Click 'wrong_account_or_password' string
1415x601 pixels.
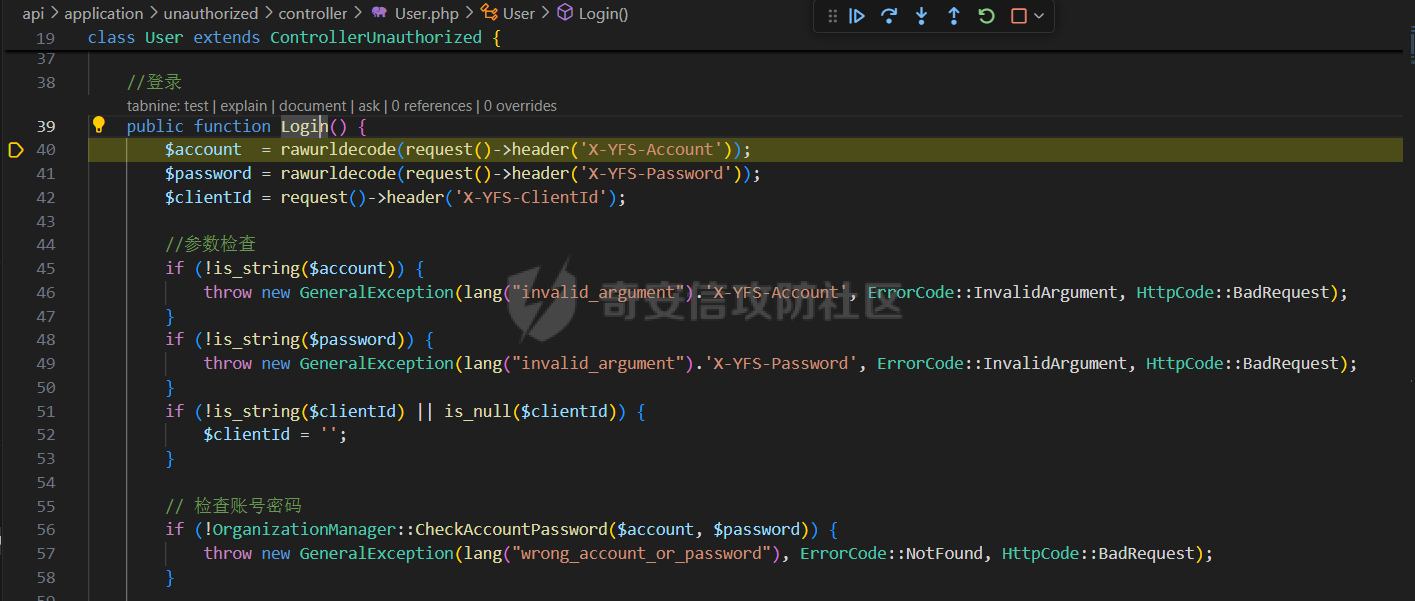pyautogui.click(x=641, y=554)
